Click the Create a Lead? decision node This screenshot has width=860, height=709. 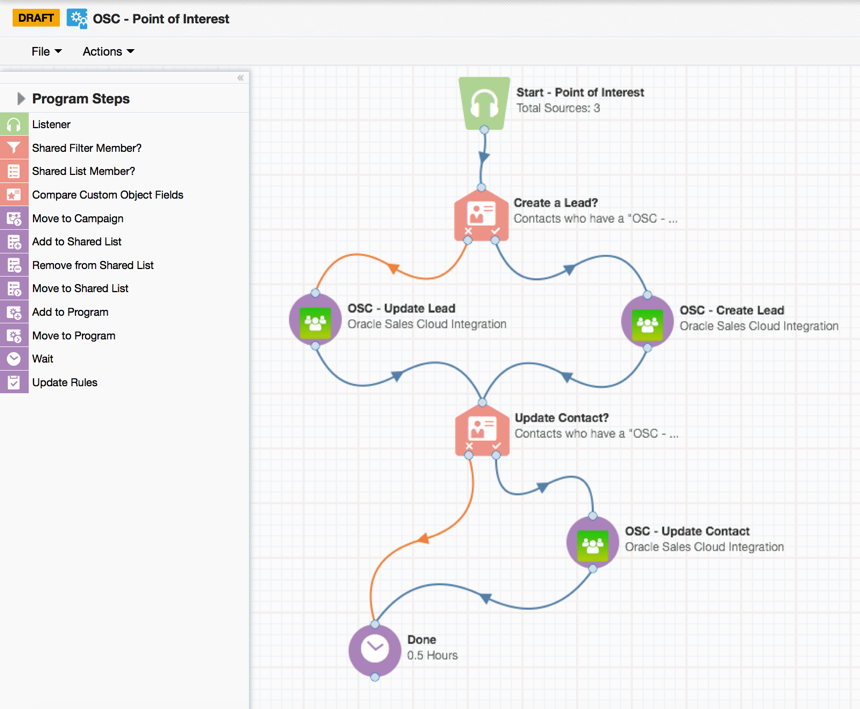pos(482,214)
